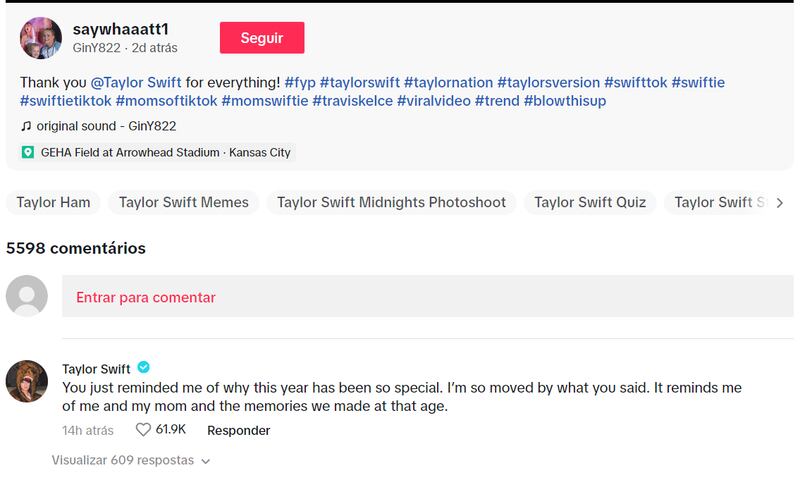Click the blue verified badge icon
800x480 pixels.
[143, 367]
